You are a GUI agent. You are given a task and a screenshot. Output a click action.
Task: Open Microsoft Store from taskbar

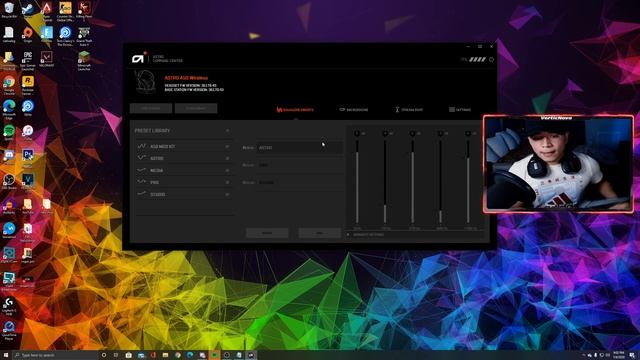pos(128,355)
